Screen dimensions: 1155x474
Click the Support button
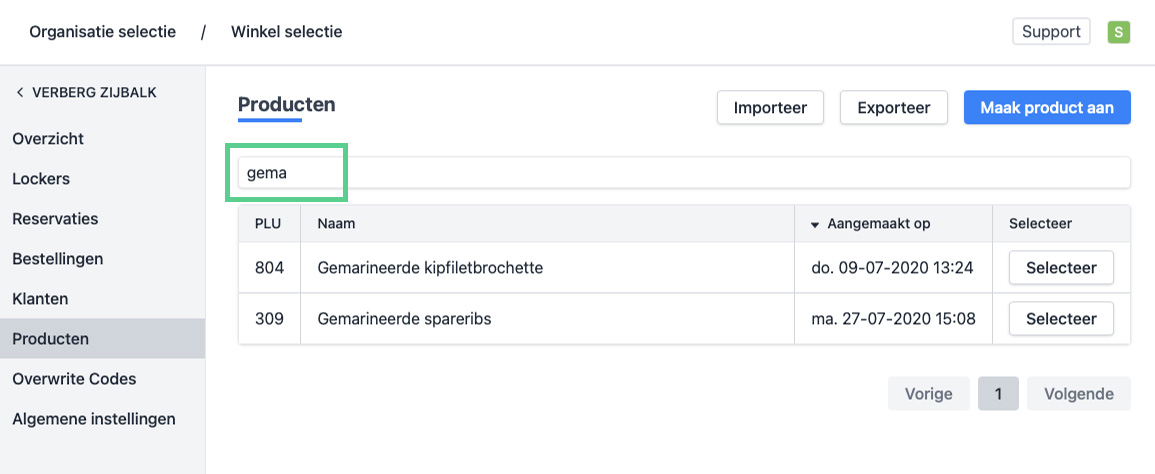tap(1051, 32)
